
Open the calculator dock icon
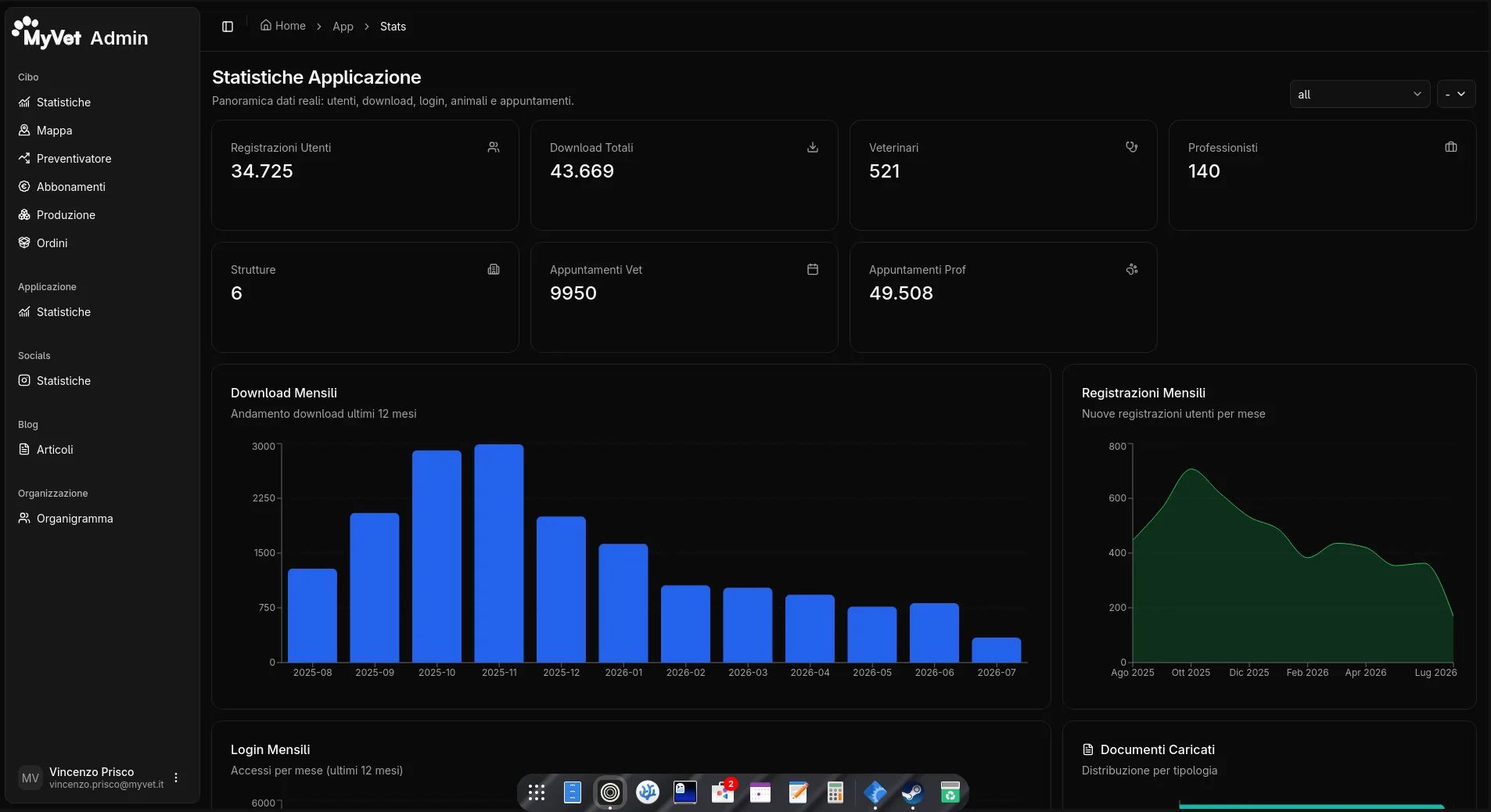click(x=835, y=792)
